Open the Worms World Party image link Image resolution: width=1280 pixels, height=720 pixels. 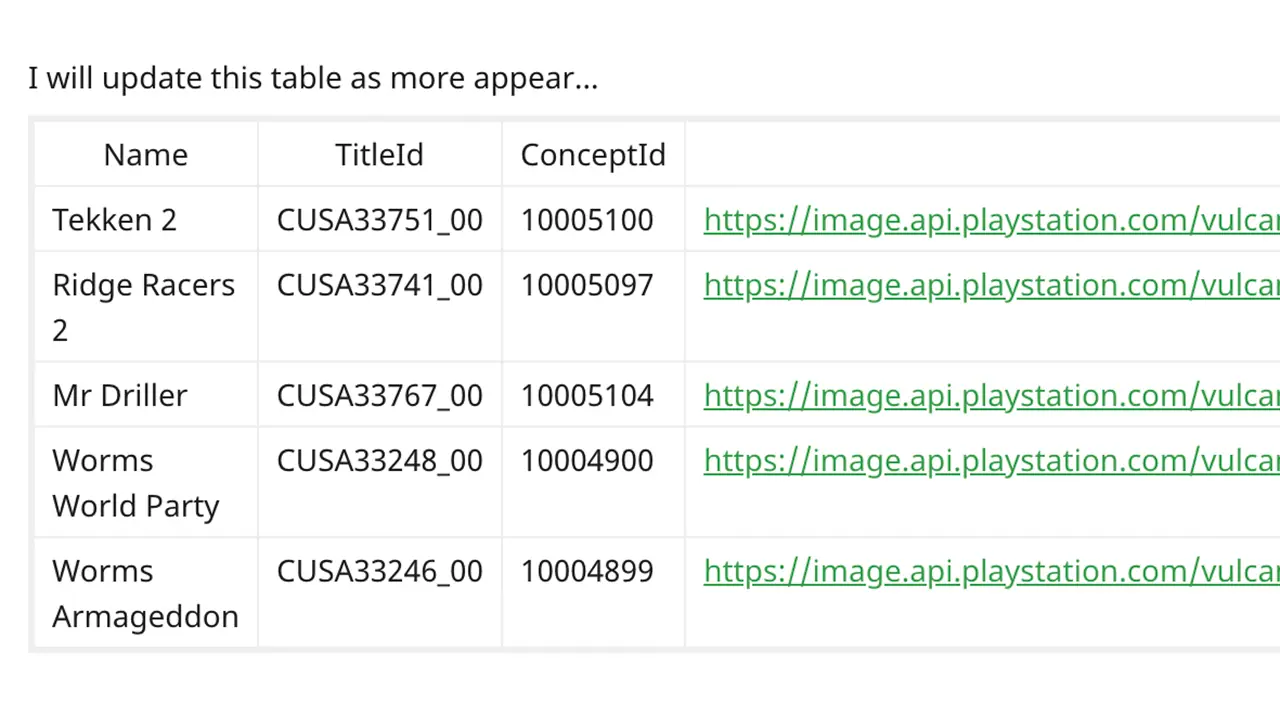coord(990,460)
